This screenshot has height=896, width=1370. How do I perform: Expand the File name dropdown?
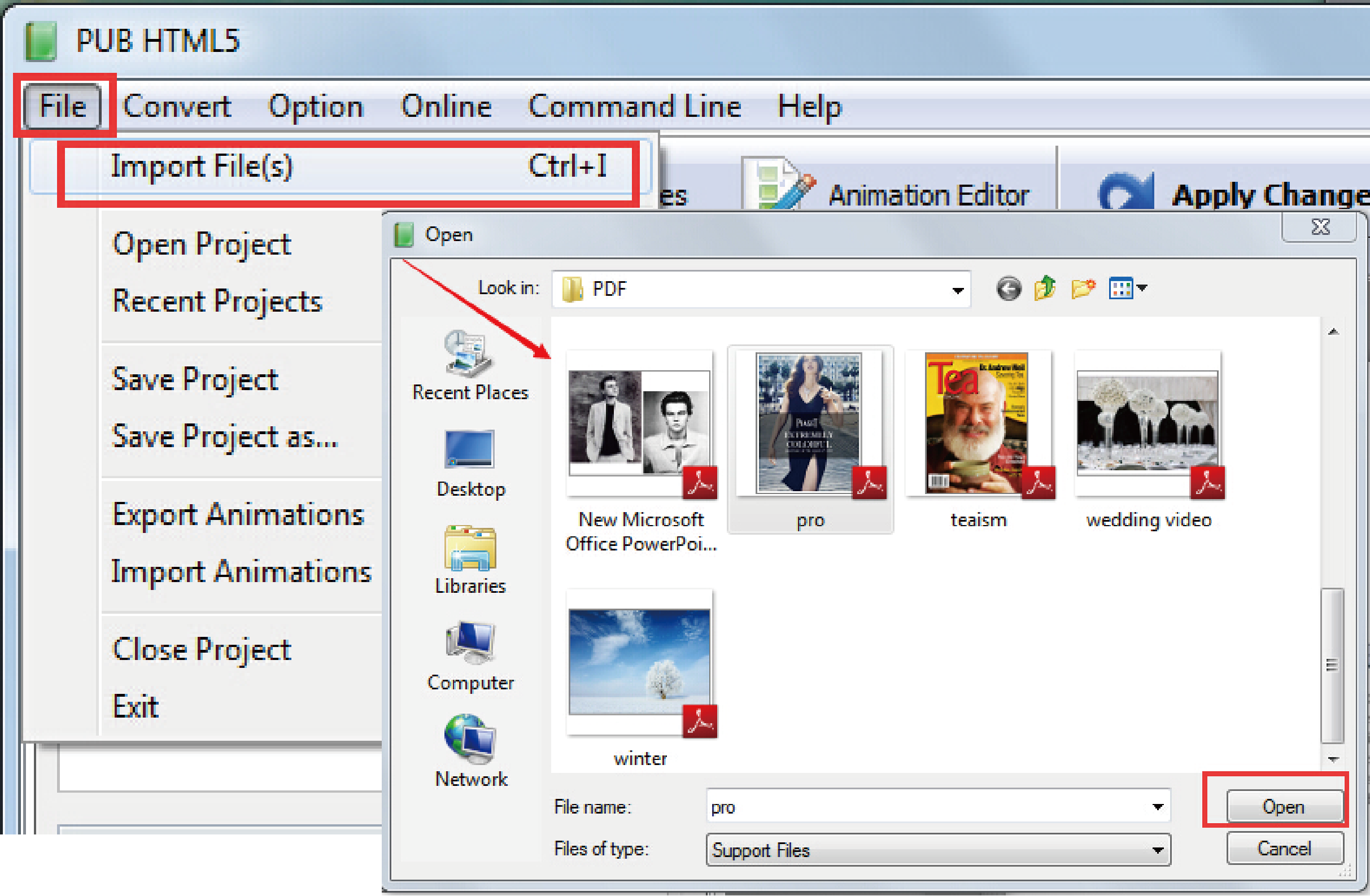tap(1159, 806)
